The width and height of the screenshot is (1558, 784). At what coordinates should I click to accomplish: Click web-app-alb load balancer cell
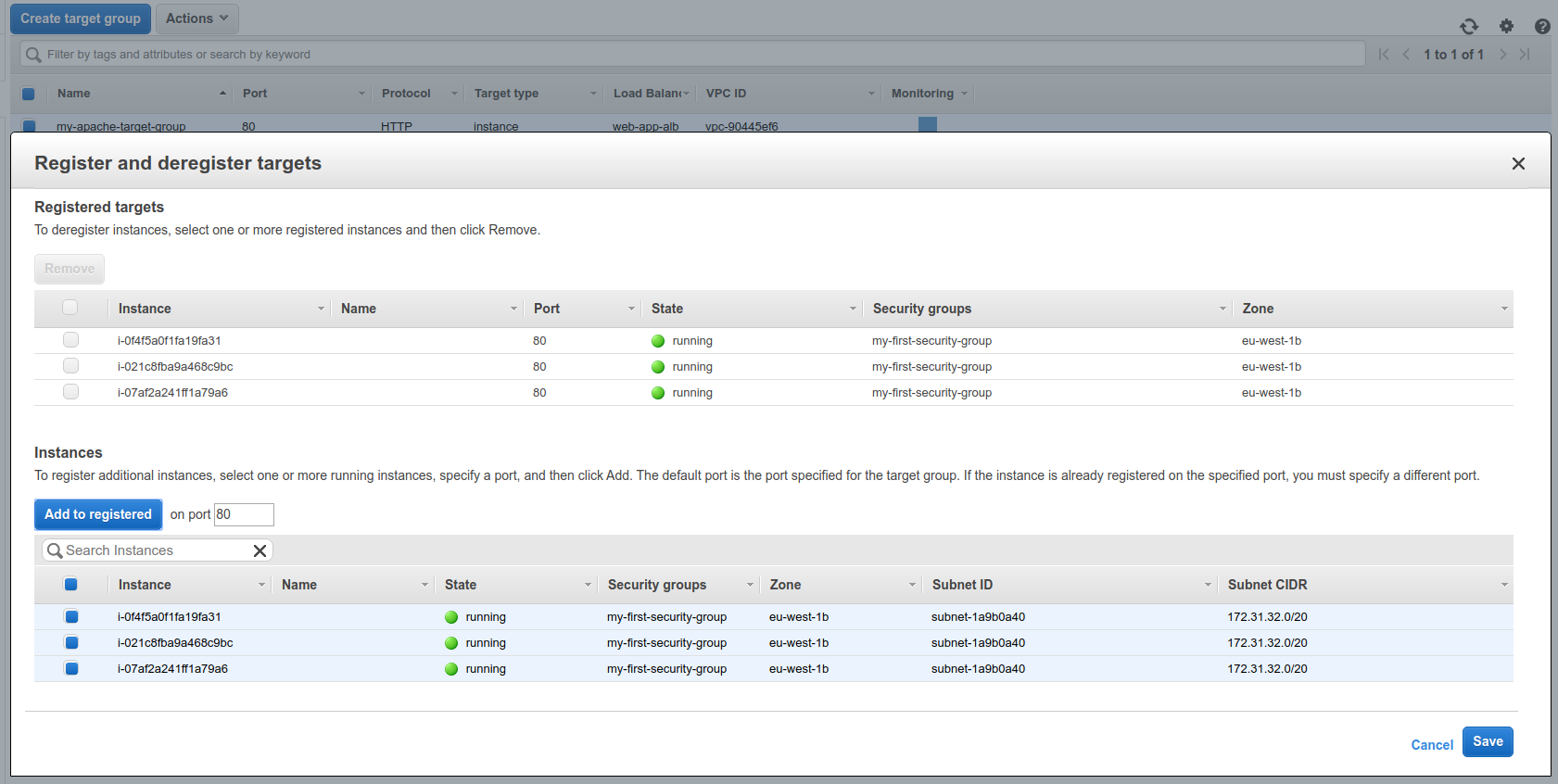(x=645, y=126)
